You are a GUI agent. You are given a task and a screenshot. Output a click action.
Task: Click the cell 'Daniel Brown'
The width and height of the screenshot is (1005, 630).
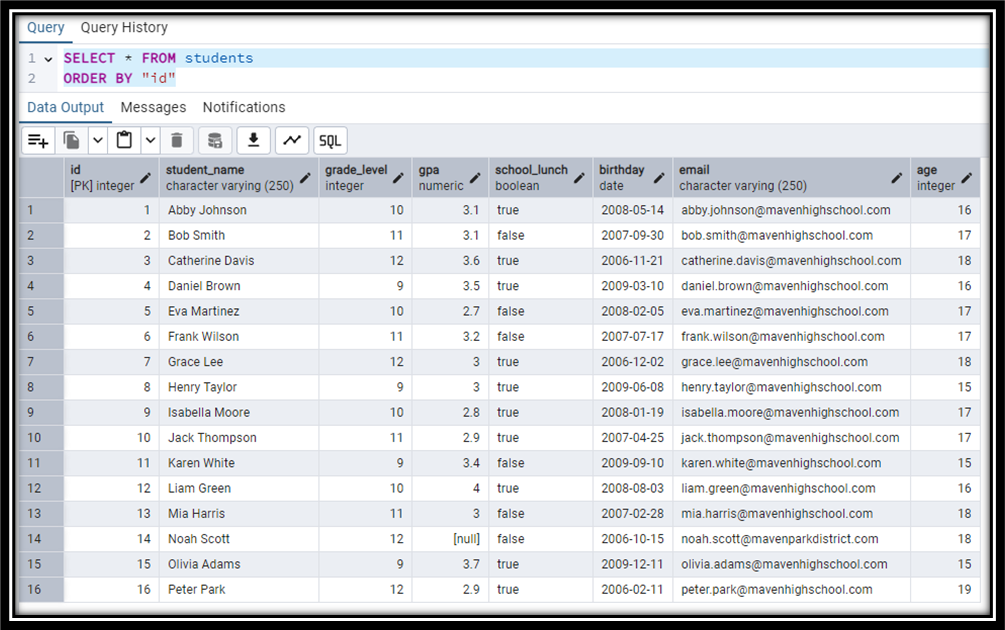coord(239,286)
